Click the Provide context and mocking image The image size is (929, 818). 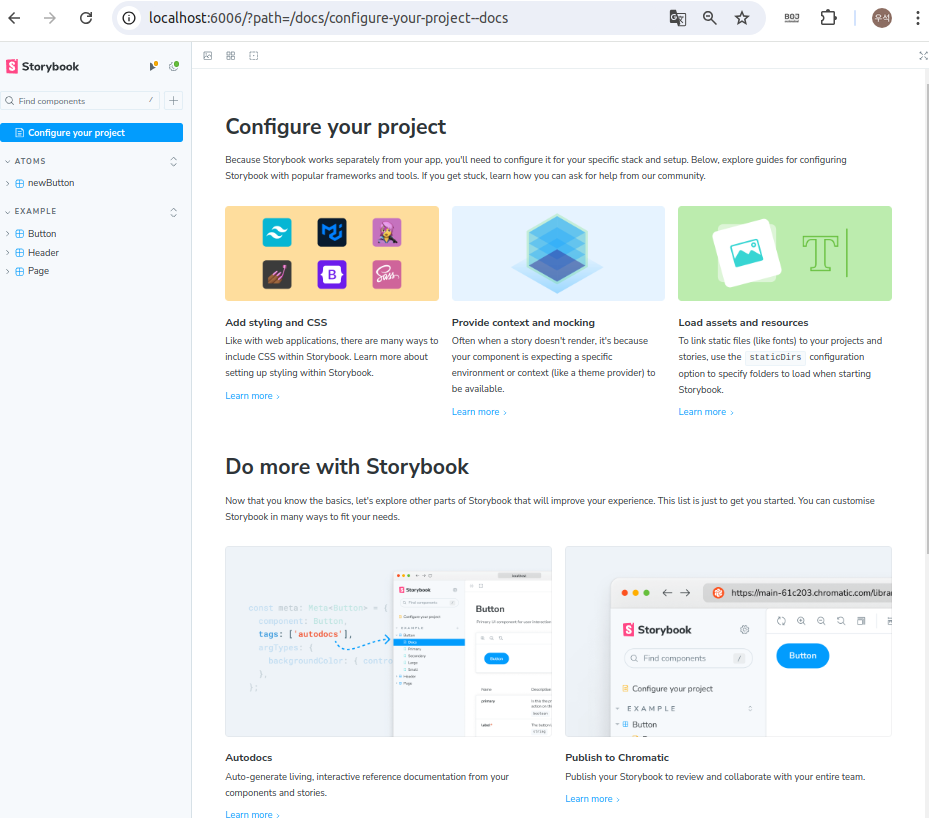558,254
